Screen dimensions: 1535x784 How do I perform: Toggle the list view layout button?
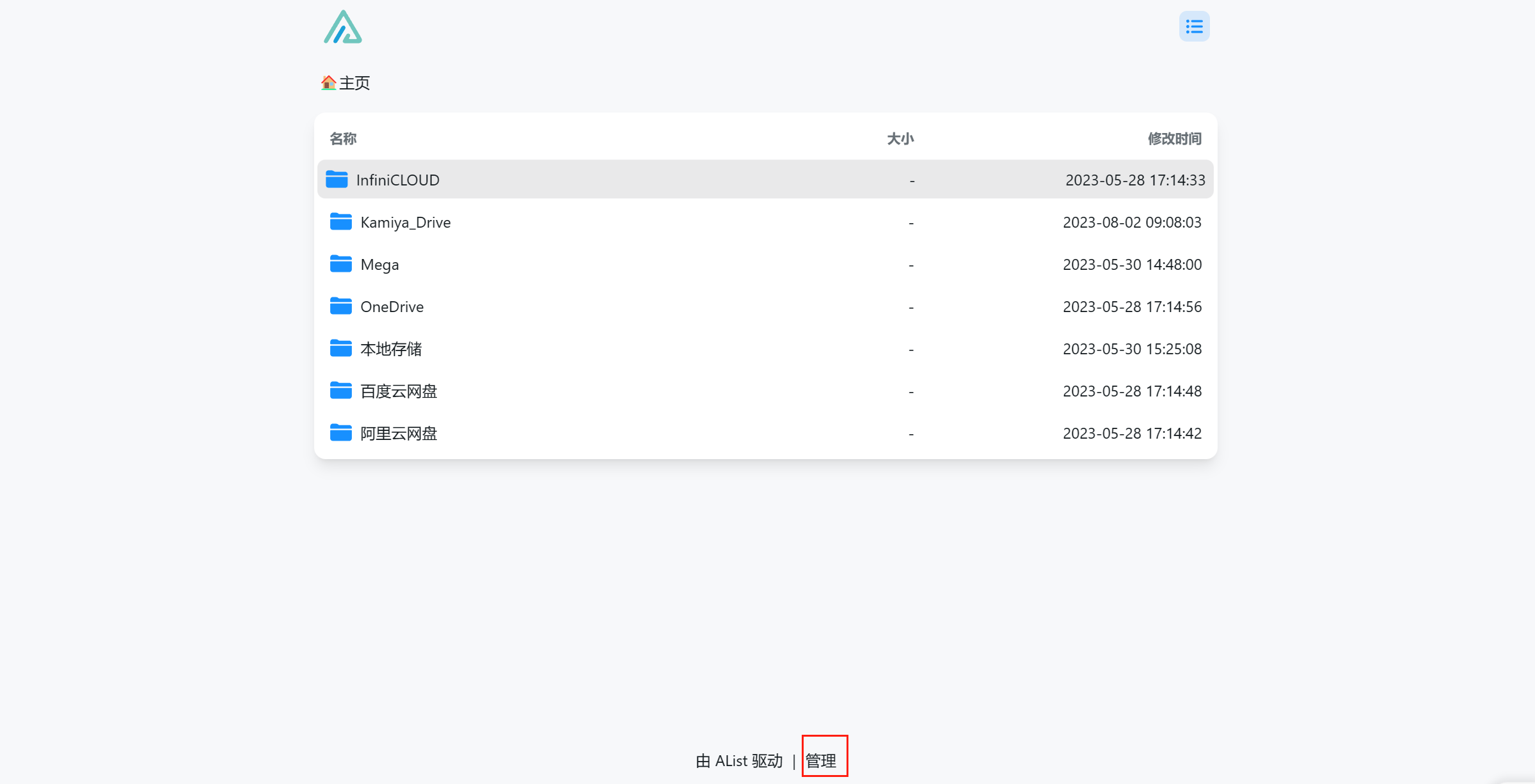[1194, 27]
